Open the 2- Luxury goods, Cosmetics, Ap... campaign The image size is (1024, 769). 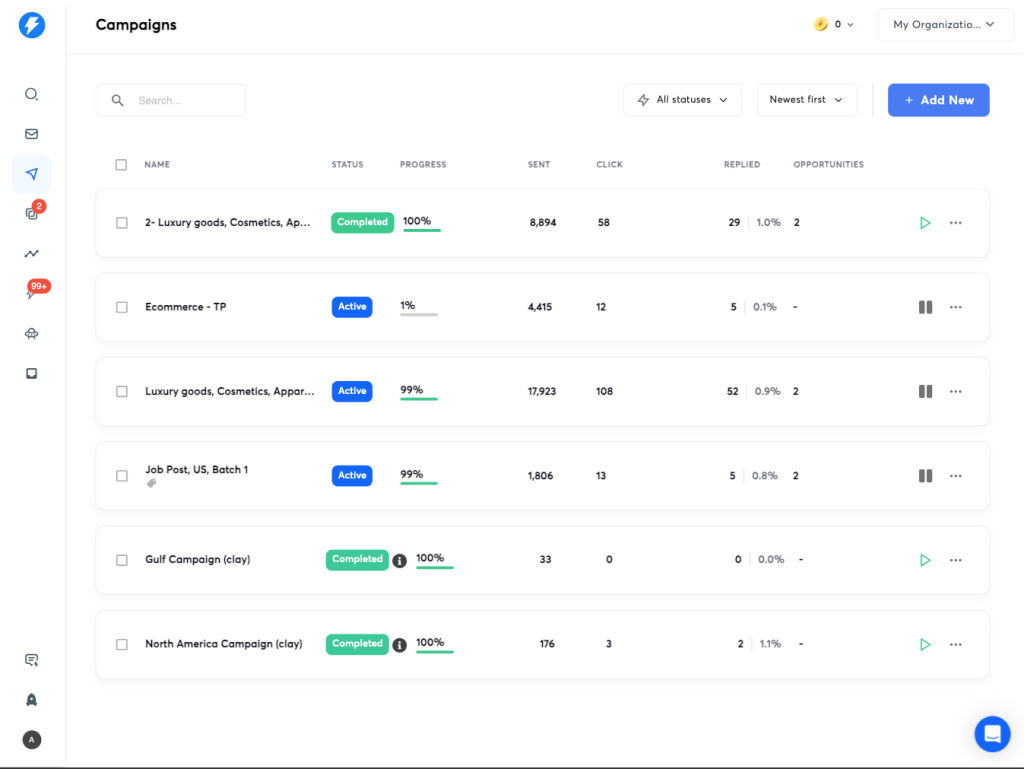(x=227, y=223)
